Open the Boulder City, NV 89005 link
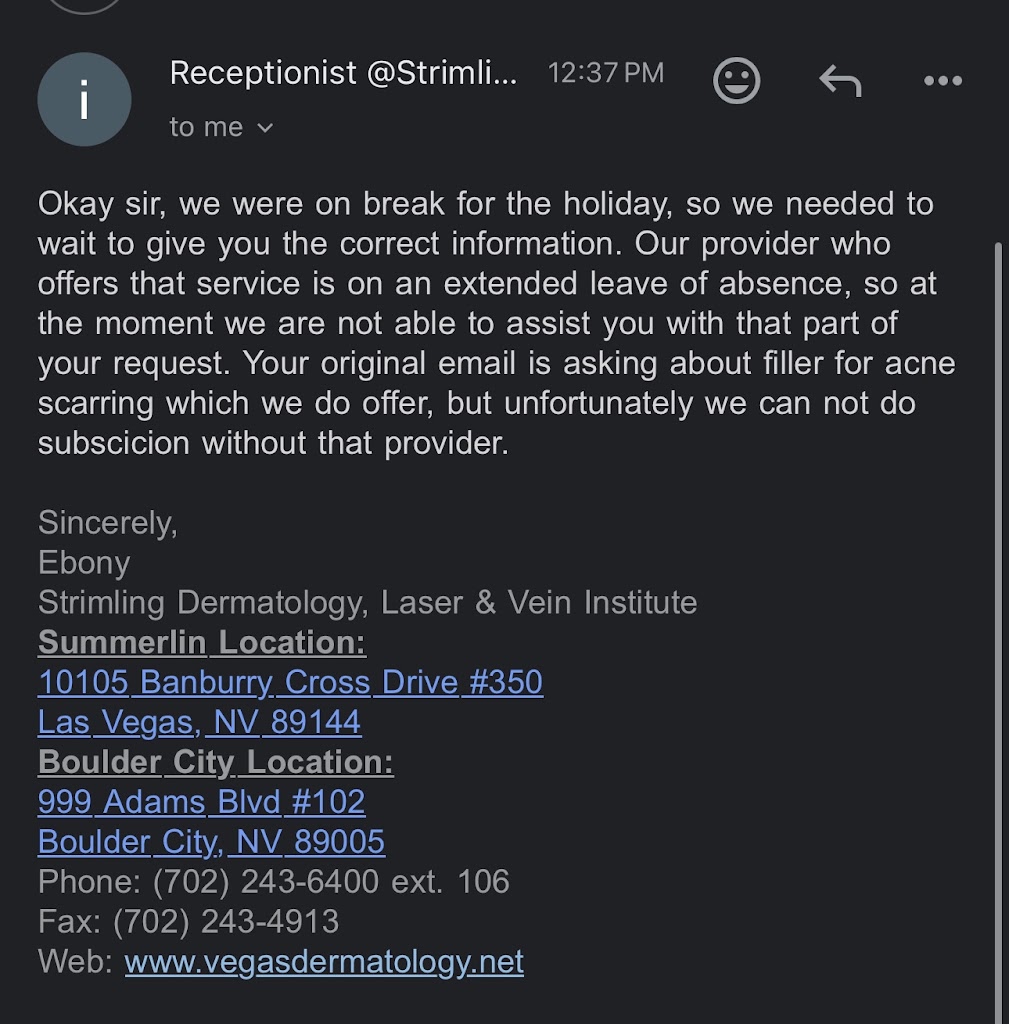Image resolution: width=1009 pixels, height=1024 pixels. (x=211, y=841)
